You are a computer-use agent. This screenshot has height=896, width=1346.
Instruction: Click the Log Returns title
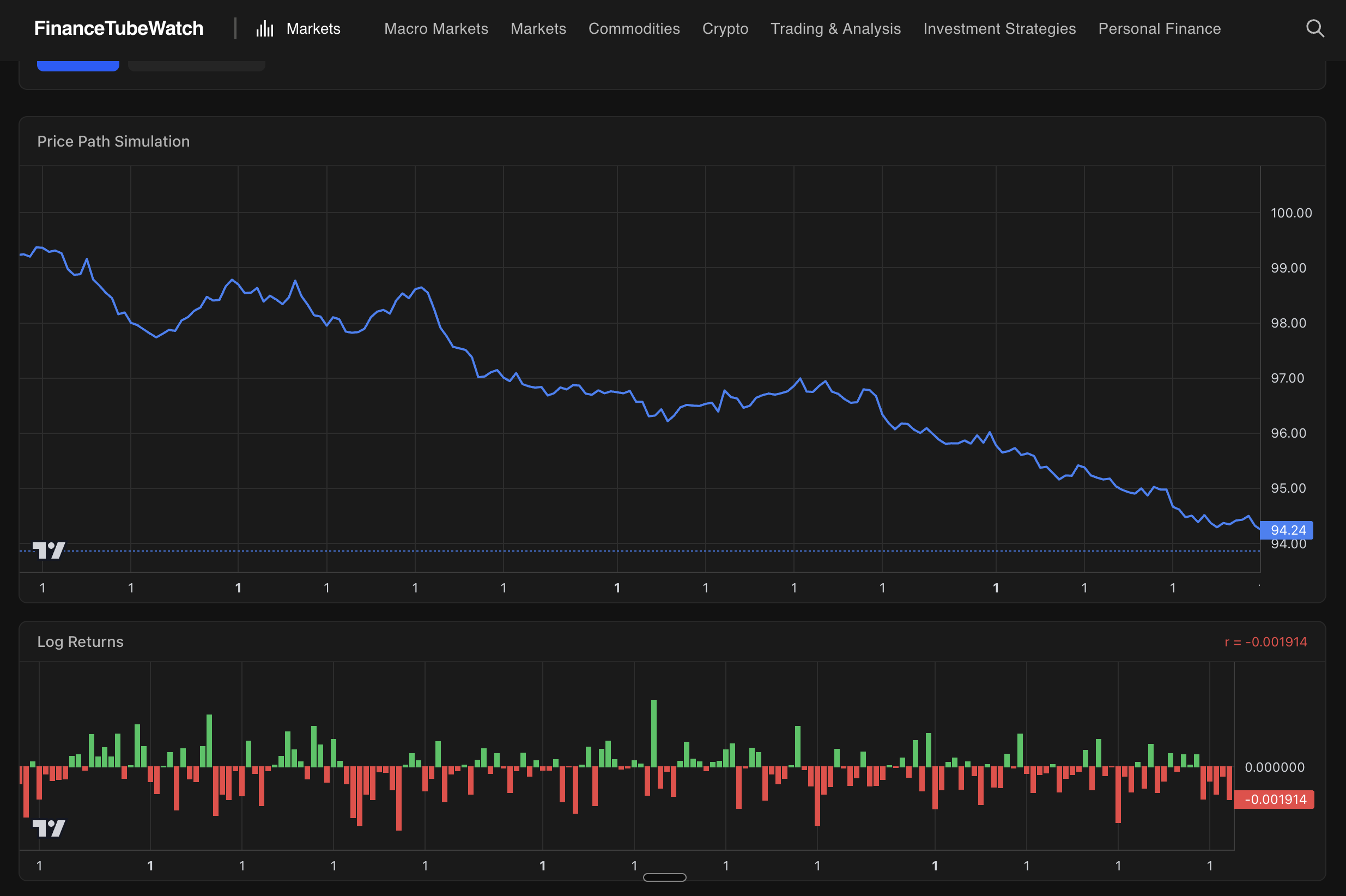coord(80,641)
